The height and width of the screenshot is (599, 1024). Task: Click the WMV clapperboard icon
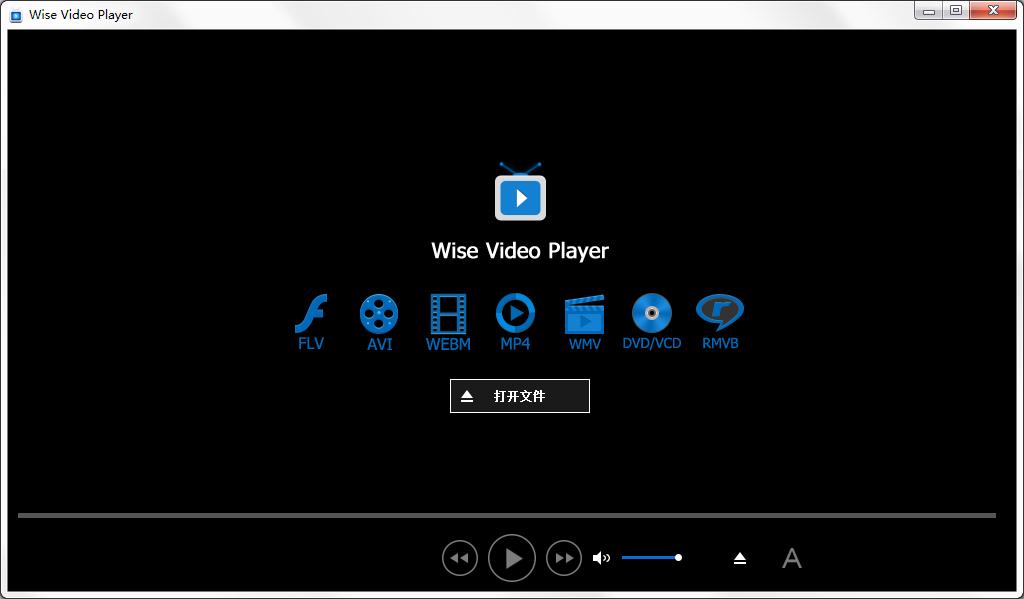pos(584,314)
